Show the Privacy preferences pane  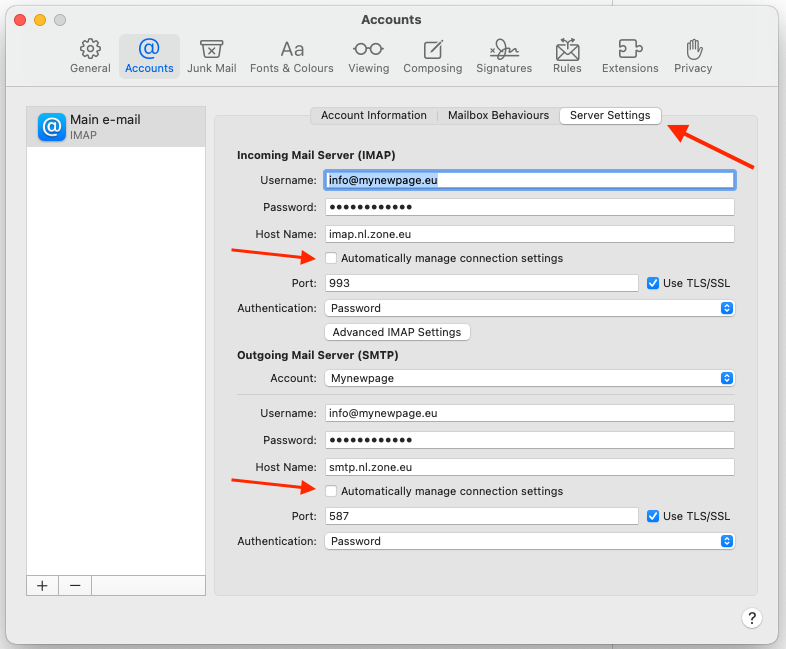(693, 56)
